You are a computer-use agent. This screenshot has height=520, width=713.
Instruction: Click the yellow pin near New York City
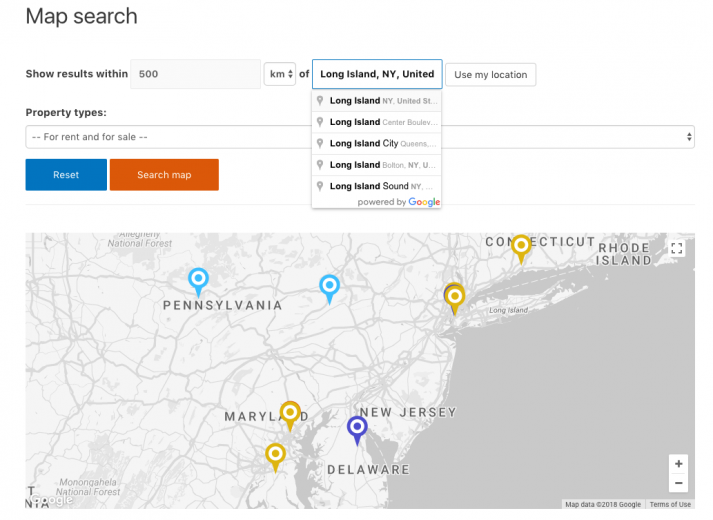pyautogui.click(x=454, y=299)
